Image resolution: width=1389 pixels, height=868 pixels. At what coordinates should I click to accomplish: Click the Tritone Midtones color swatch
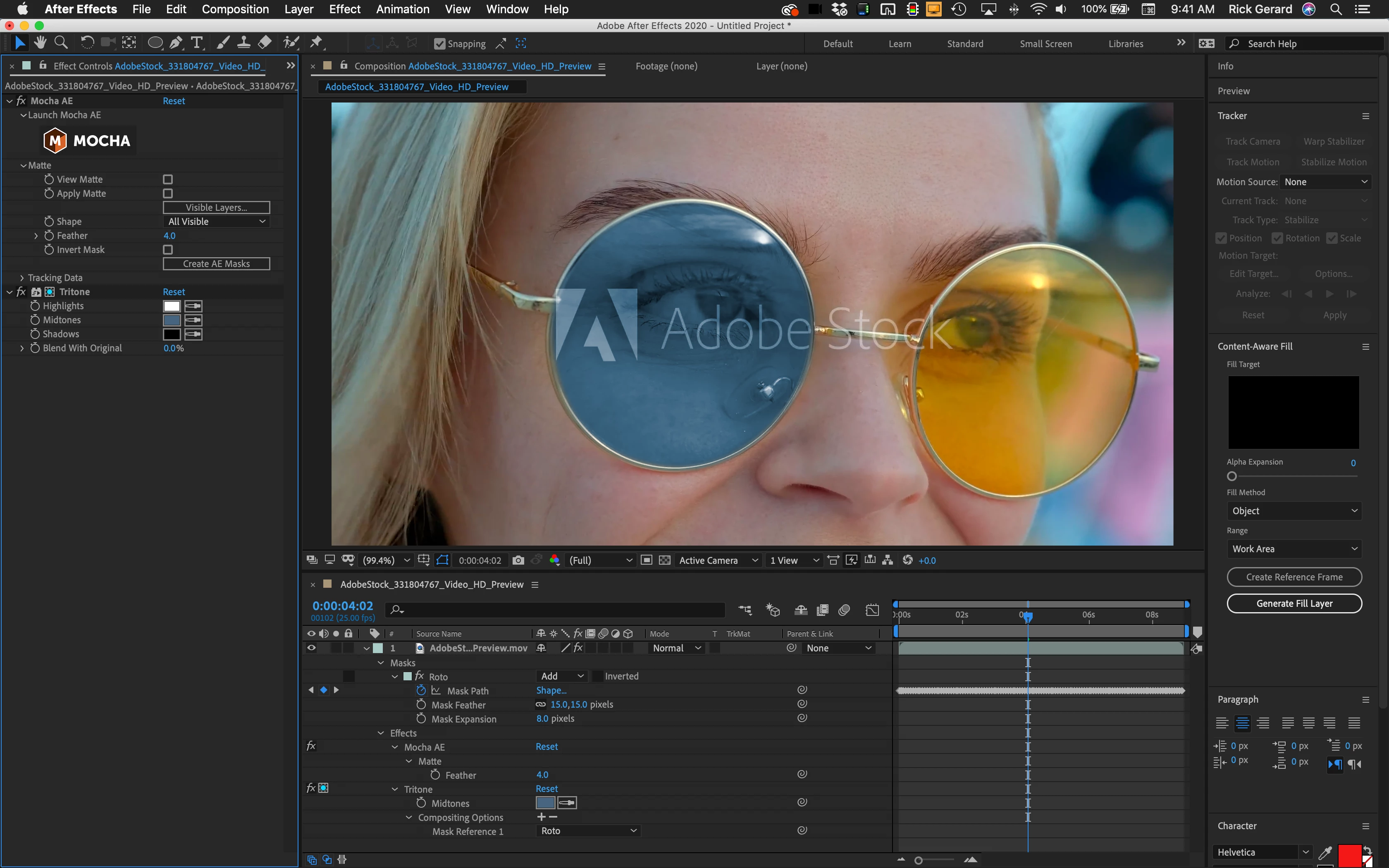(x=172, y=320)
